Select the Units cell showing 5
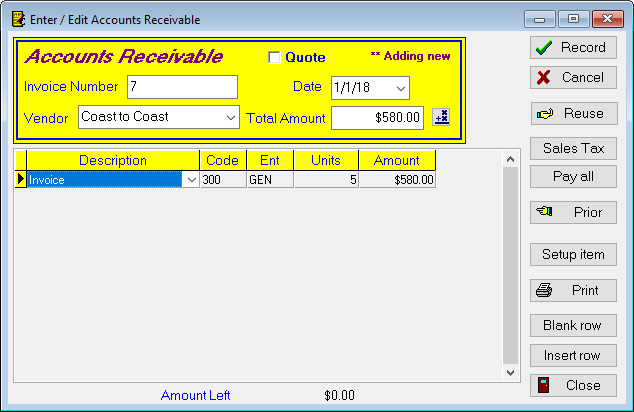This screenshot has height=412, width=634. tap(326, 180)
